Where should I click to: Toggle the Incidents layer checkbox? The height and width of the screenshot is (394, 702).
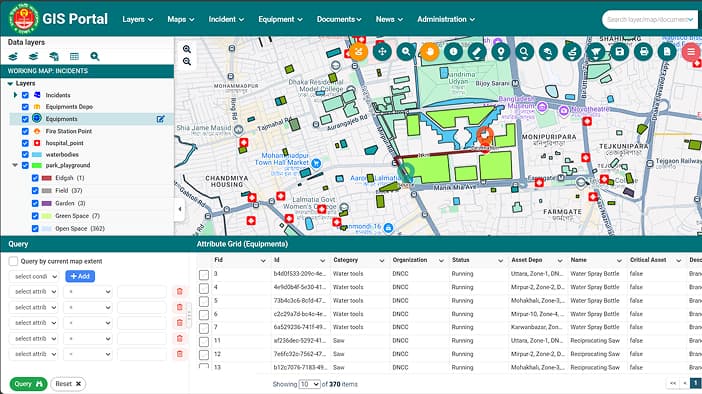click(x=25, y=95)
